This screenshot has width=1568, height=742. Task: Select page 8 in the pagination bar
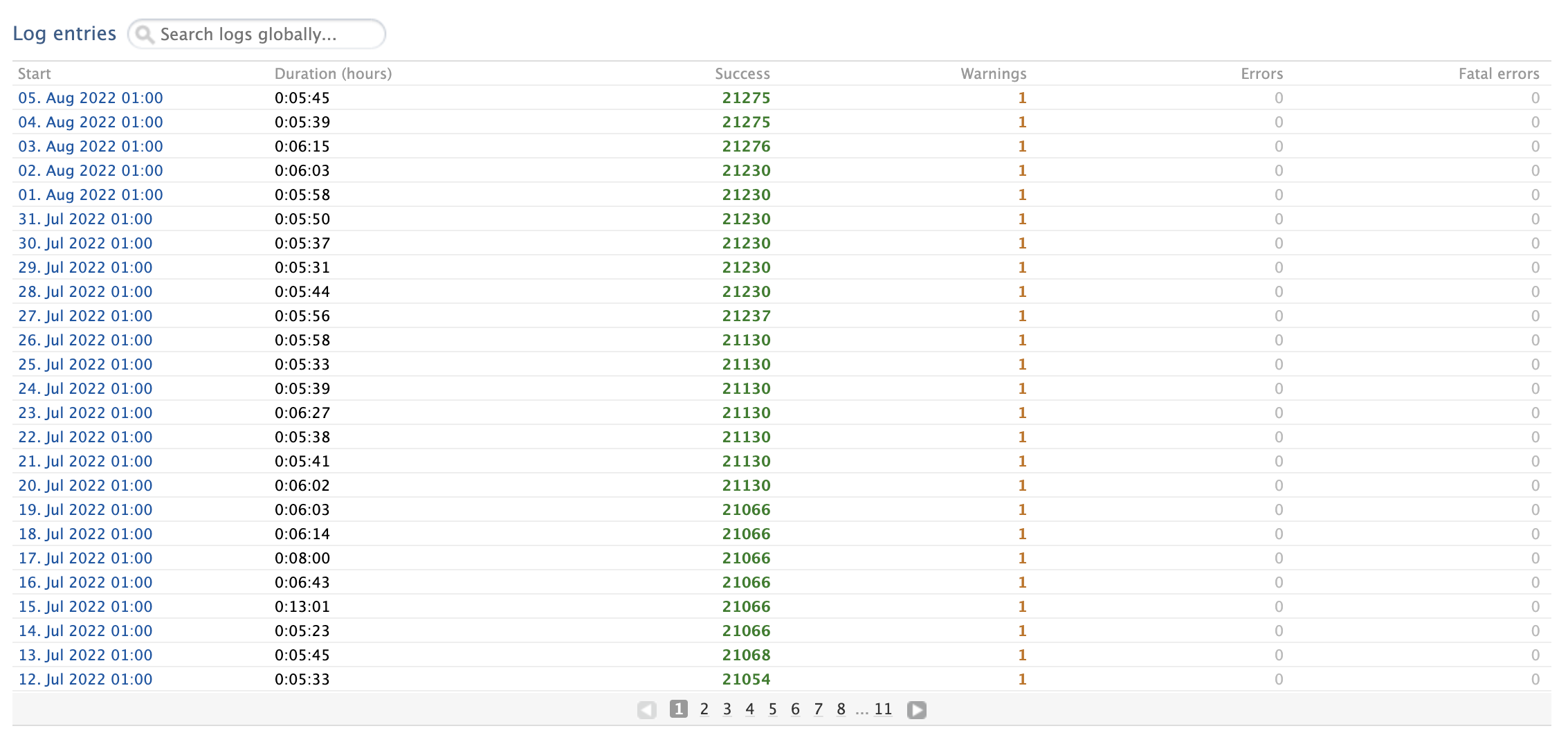[x=840, y=709]
